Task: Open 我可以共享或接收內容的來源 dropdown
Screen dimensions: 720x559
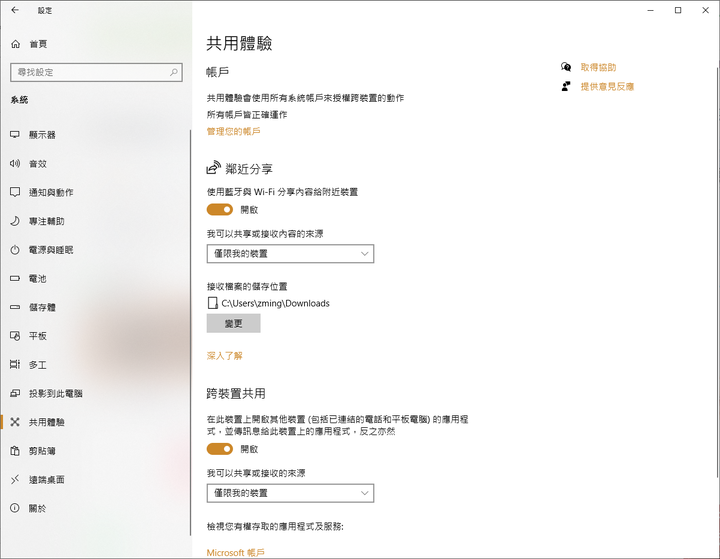Action: pyautogui.click(x=290, y=254)
